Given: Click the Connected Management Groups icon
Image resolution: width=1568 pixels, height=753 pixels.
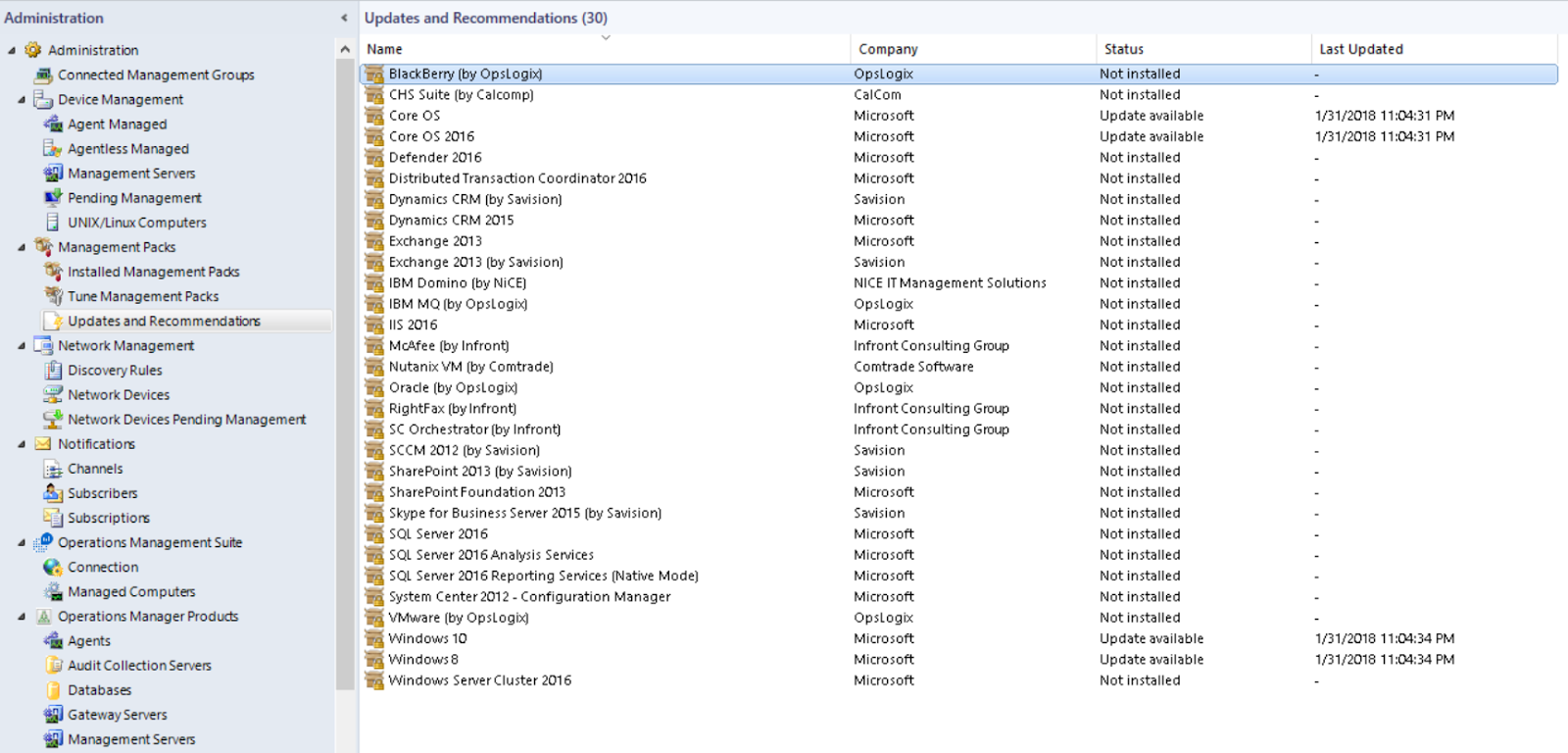Looking at the screenshot, I should 43,75.
